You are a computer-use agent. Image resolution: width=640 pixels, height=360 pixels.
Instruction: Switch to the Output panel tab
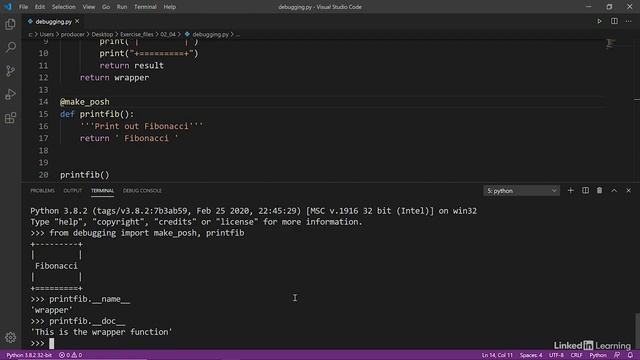coord(73,191)
